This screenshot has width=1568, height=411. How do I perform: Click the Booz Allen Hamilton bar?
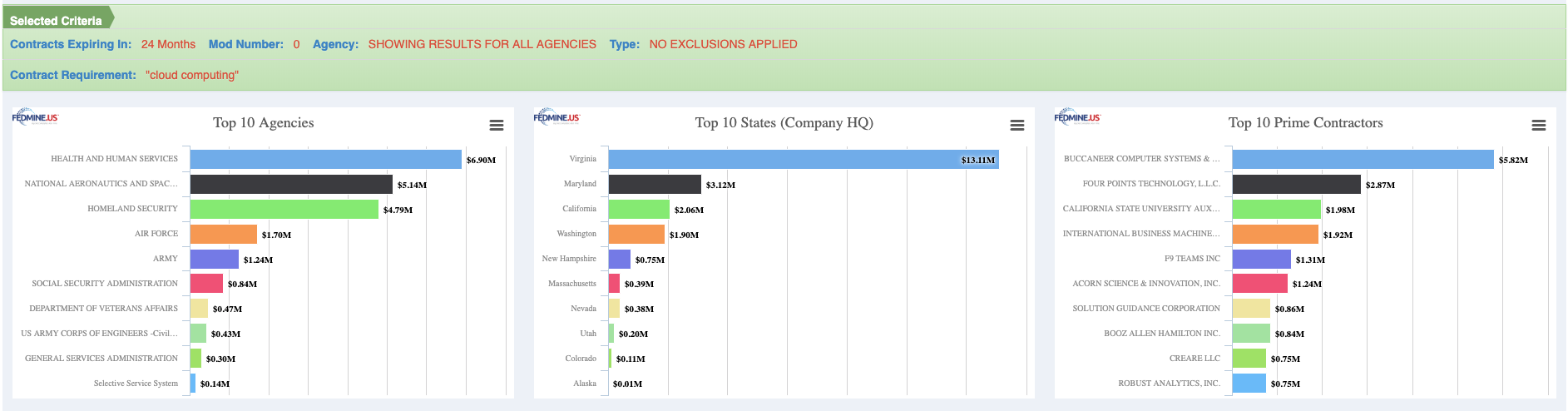[x=1251, y=334]
